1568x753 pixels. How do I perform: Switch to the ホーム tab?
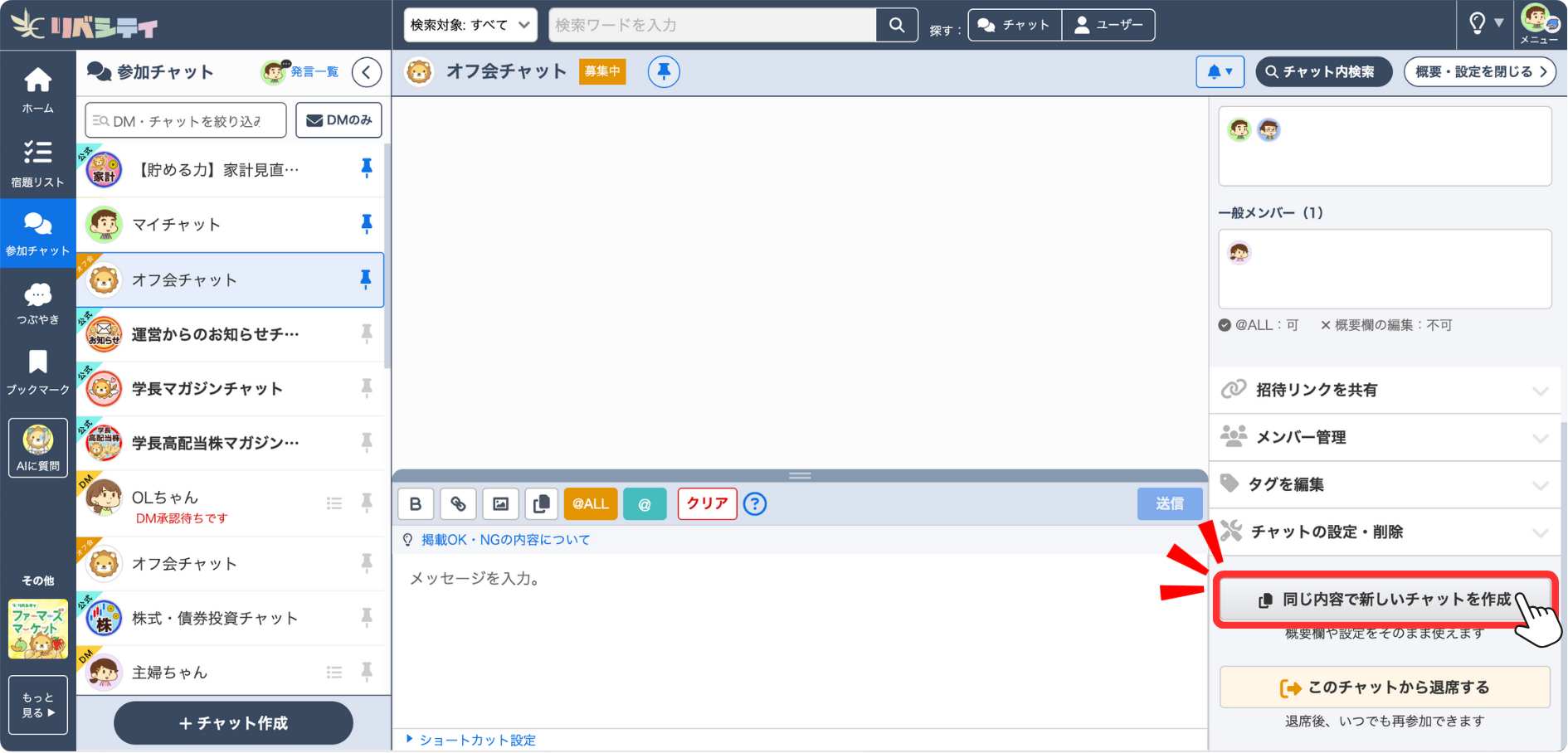(x=37, y=89)
